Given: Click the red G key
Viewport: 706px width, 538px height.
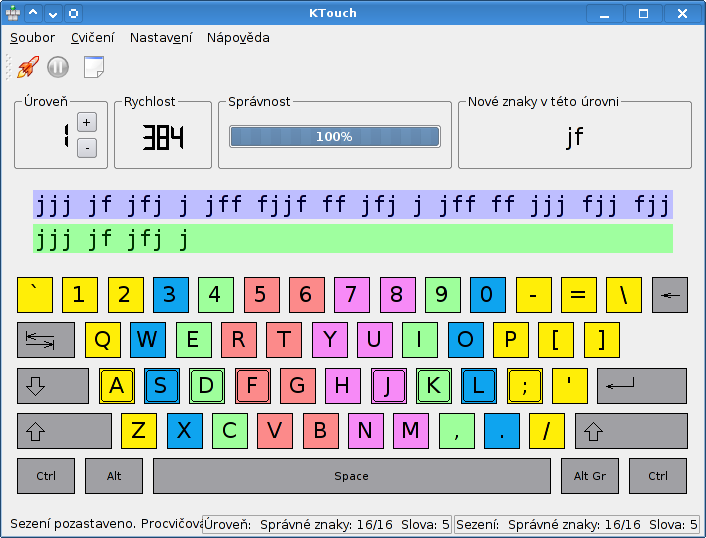Looking at the screenshot, I should click(298, 386).
